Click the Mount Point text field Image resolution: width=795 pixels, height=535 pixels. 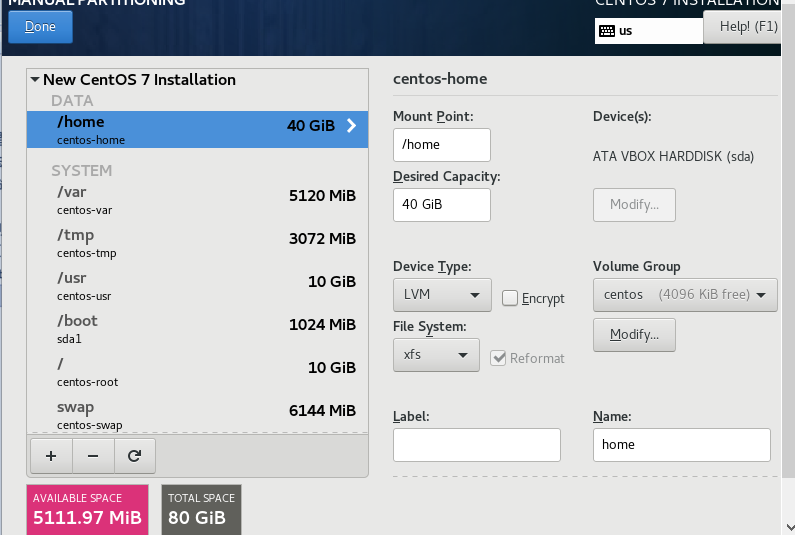coord(442,145)
